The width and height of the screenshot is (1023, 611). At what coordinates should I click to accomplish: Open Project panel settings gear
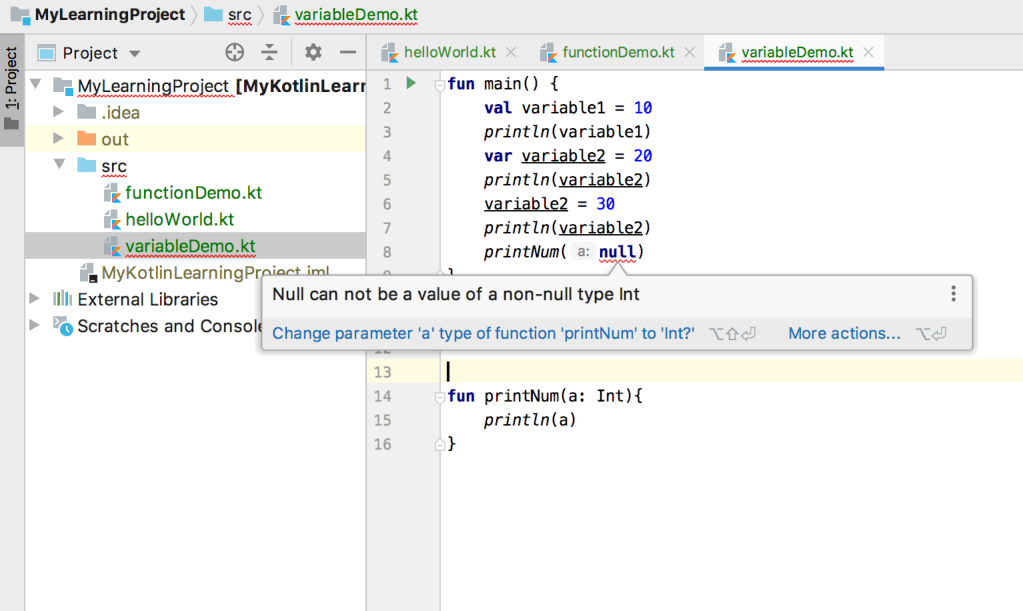pyautogui.click(x=313, y=53)
